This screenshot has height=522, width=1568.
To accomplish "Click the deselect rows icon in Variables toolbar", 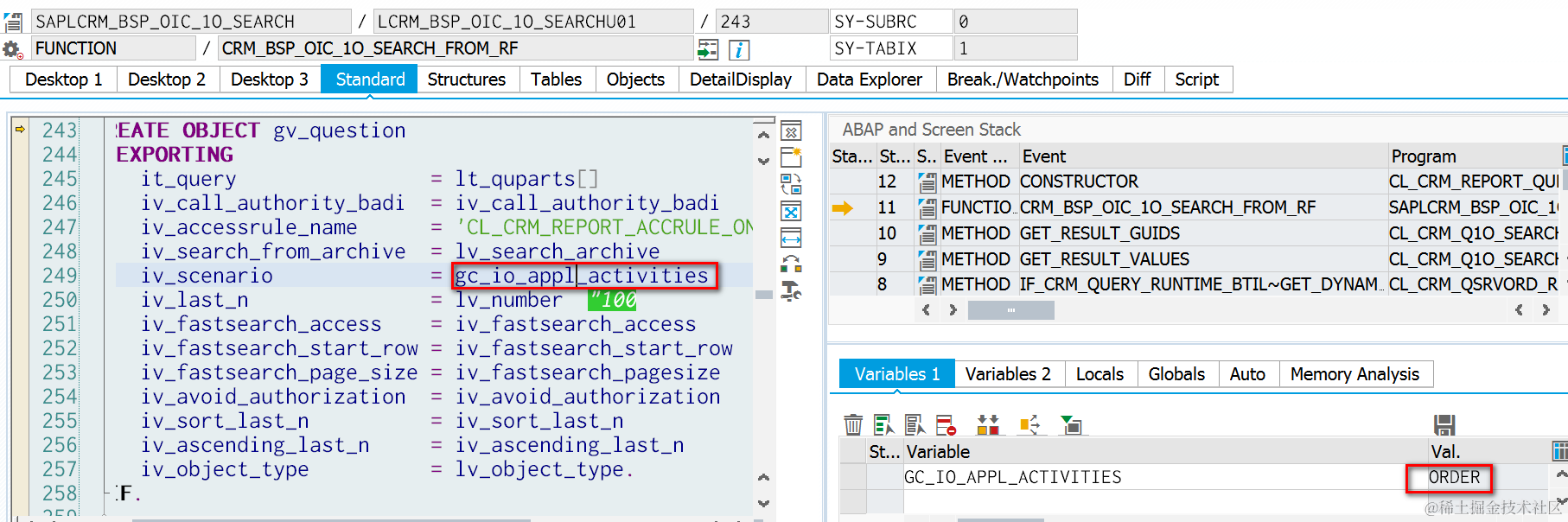I will click(x=915, y=424).
